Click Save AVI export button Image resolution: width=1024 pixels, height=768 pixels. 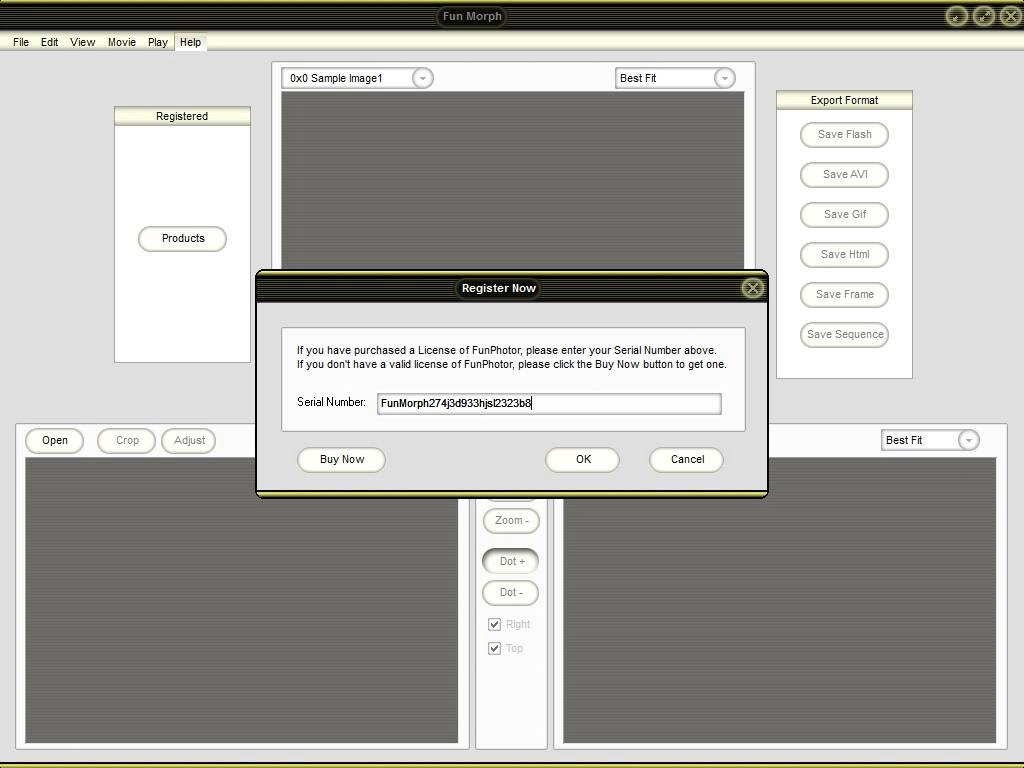tap(844, 174)
